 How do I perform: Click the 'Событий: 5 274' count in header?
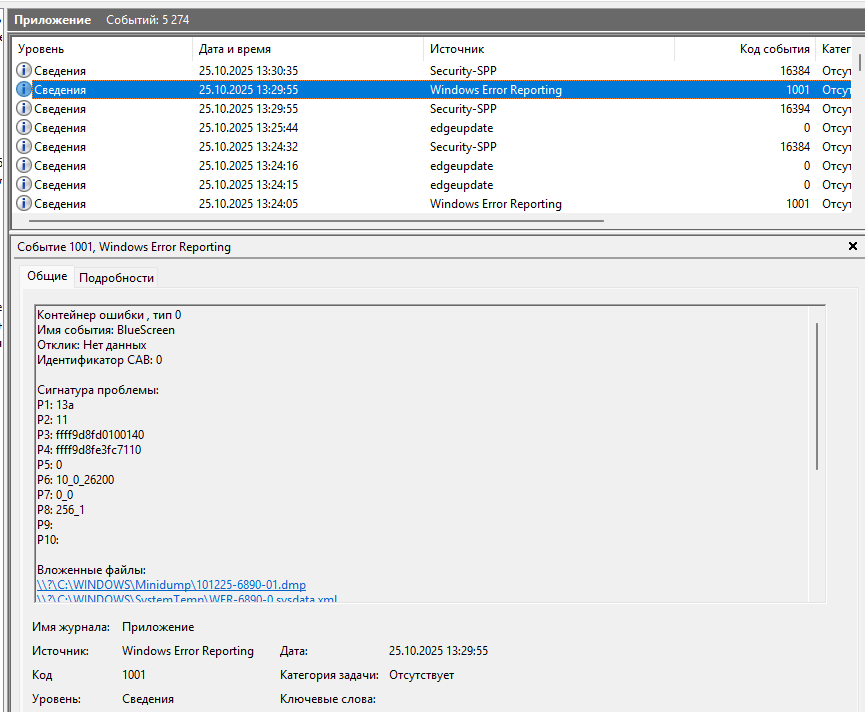pyautogui.click(x=147, y=20)
